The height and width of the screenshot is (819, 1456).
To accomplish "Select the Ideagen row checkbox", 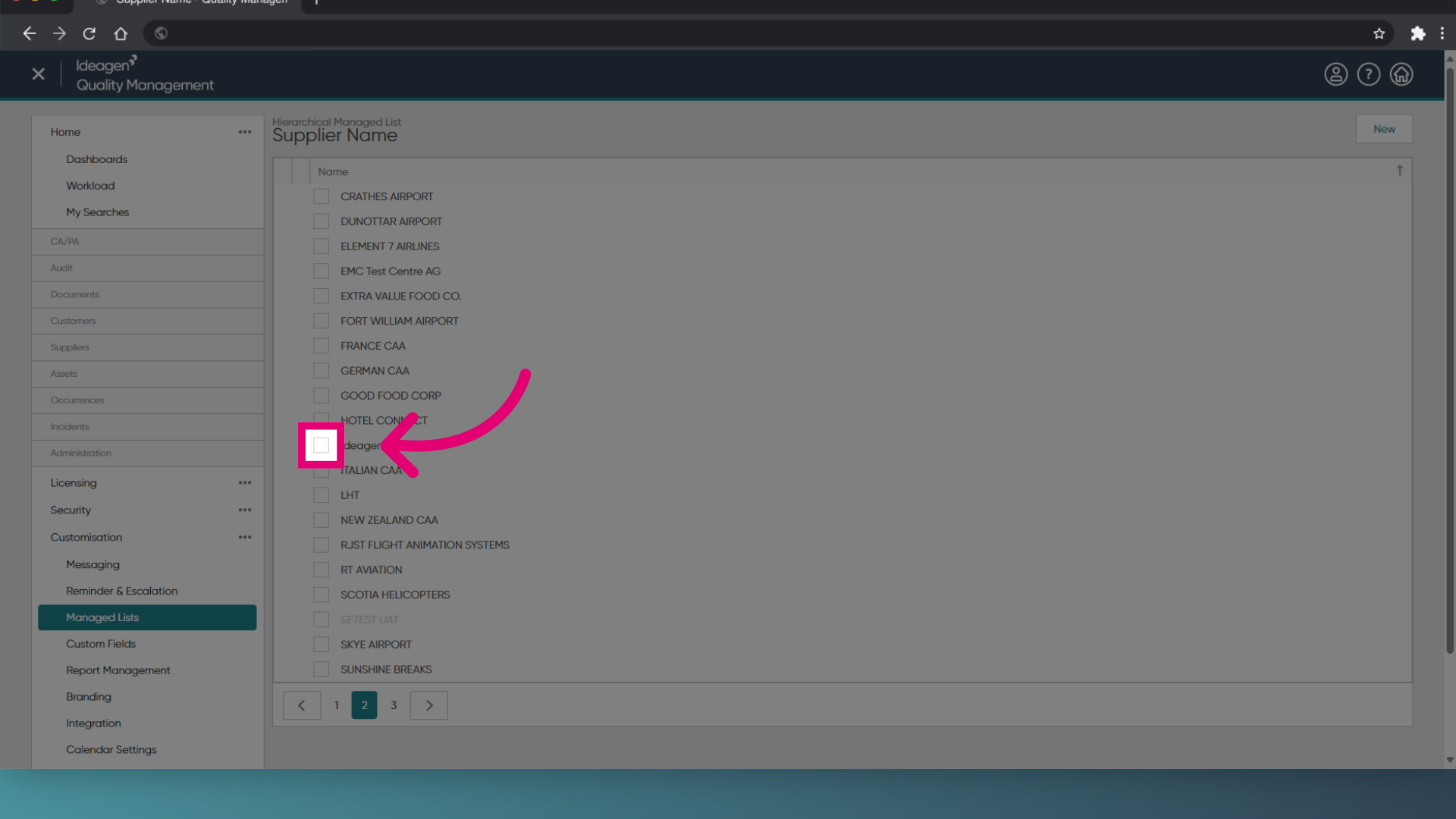I will coord(322,446).
